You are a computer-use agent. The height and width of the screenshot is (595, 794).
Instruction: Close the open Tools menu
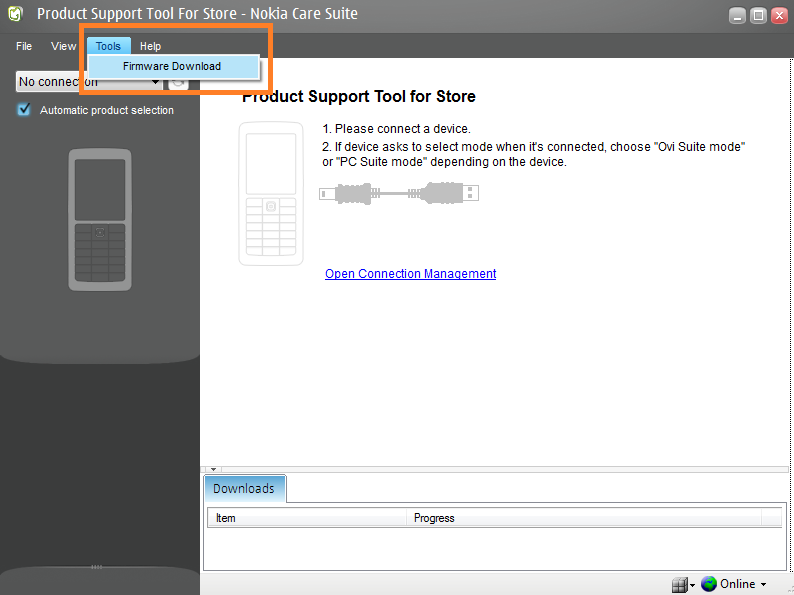click(x=108, y=46)
